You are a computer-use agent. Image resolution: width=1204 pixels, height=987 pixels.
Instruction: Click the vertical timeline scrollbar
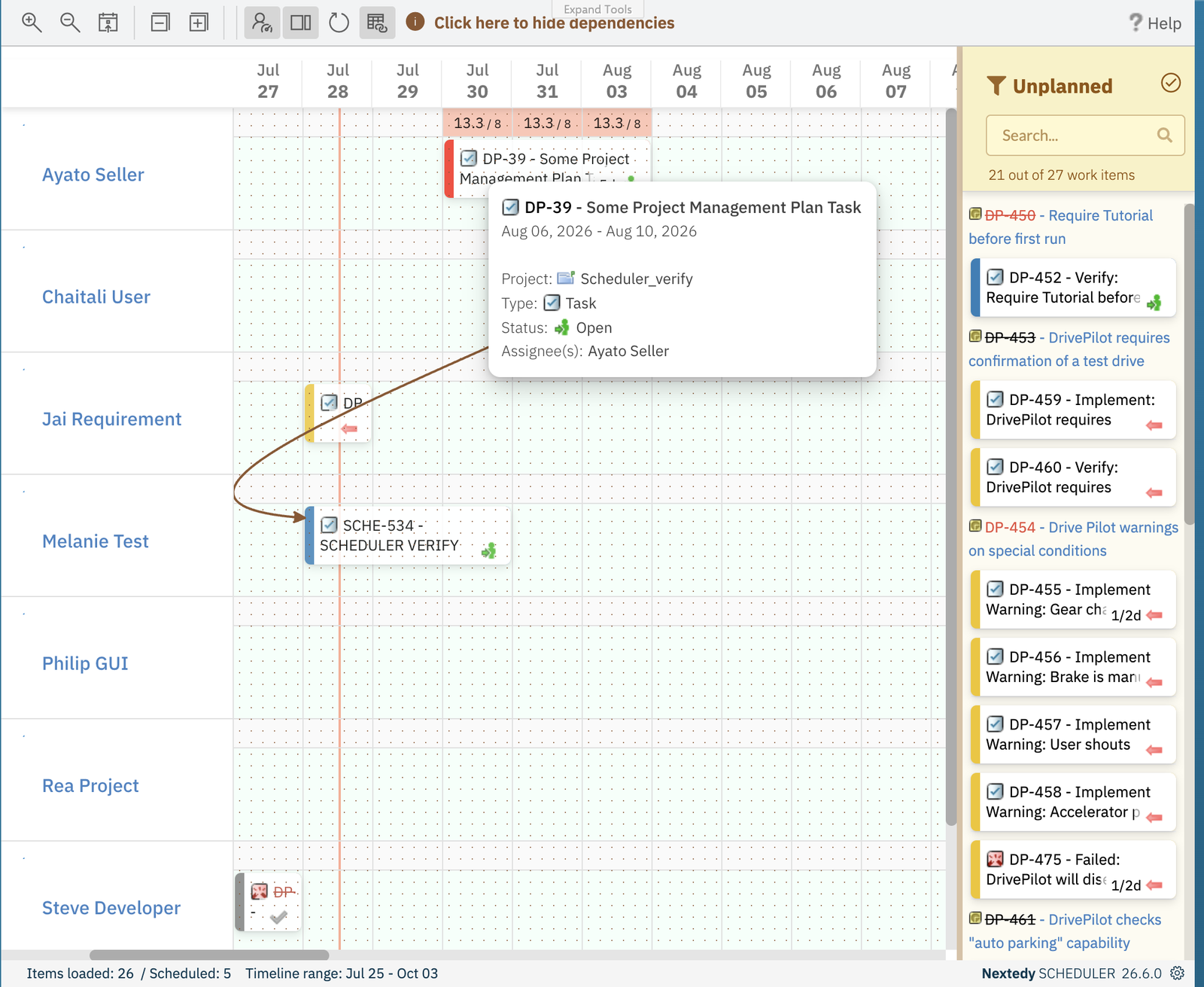(x=951, y=467)
